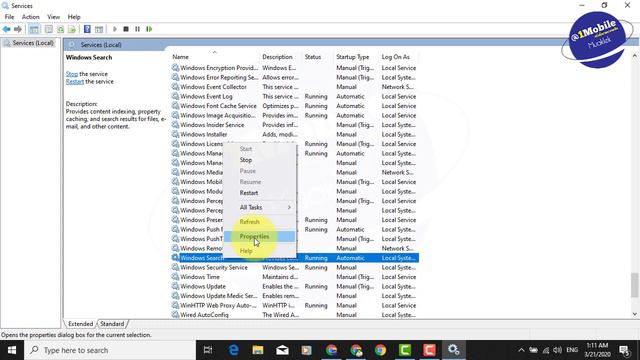
Task: Show hidden system tray icons
Action: click(x=521, y=350)
